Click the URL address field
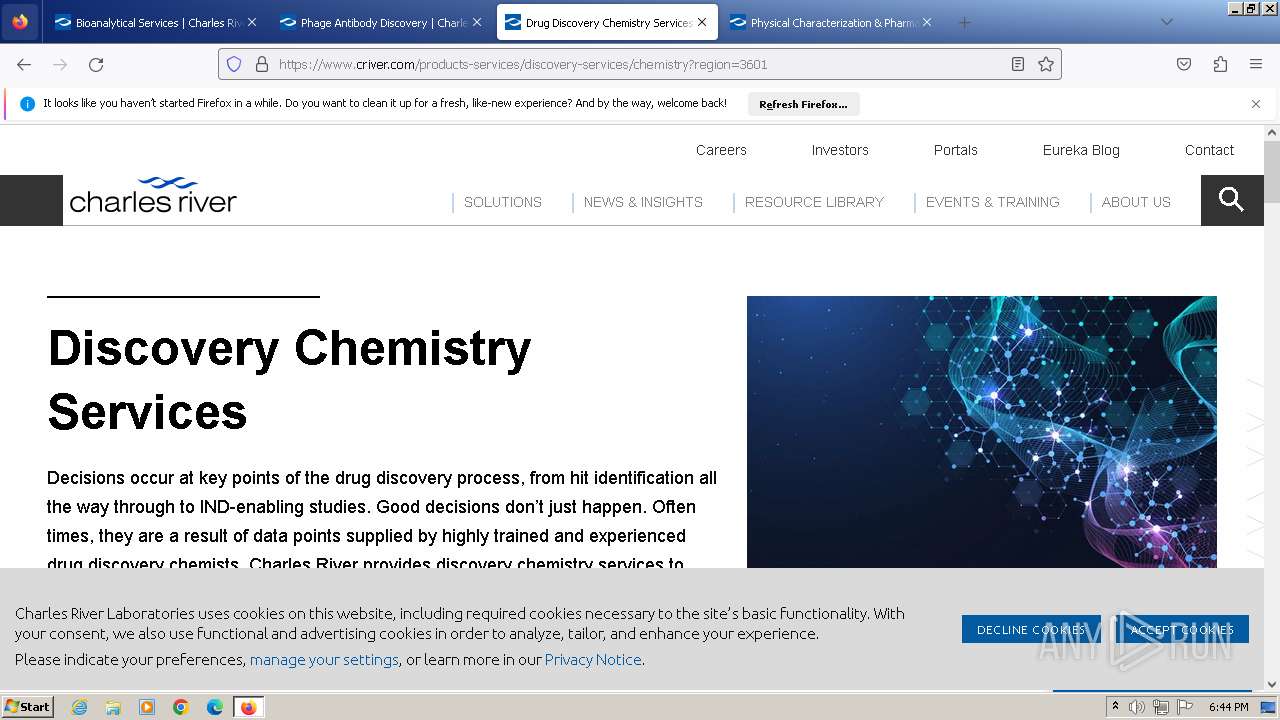The image size is (1280, 720). point(640,64)
